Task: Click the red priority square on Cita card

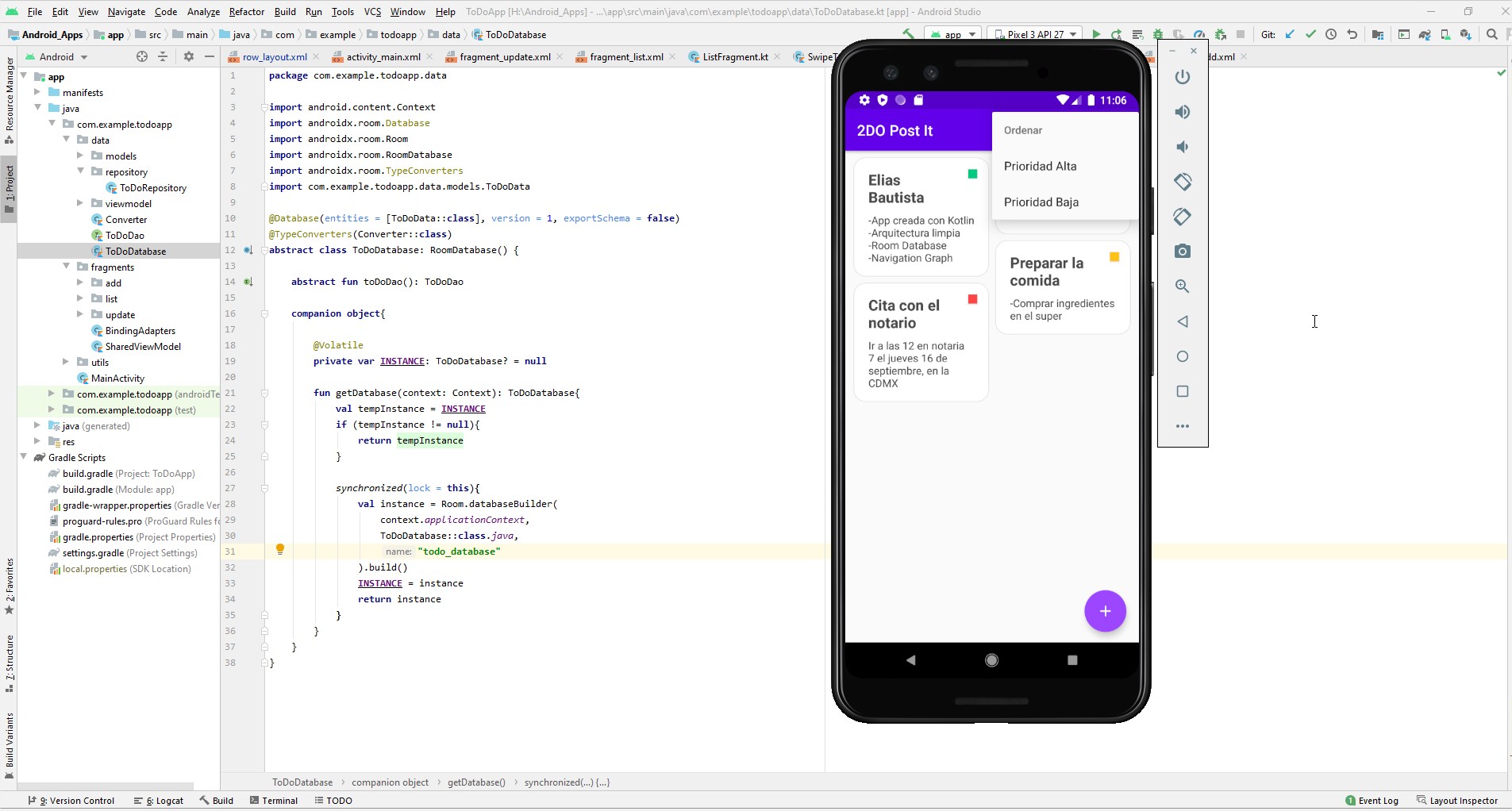Action: (972, 299)
